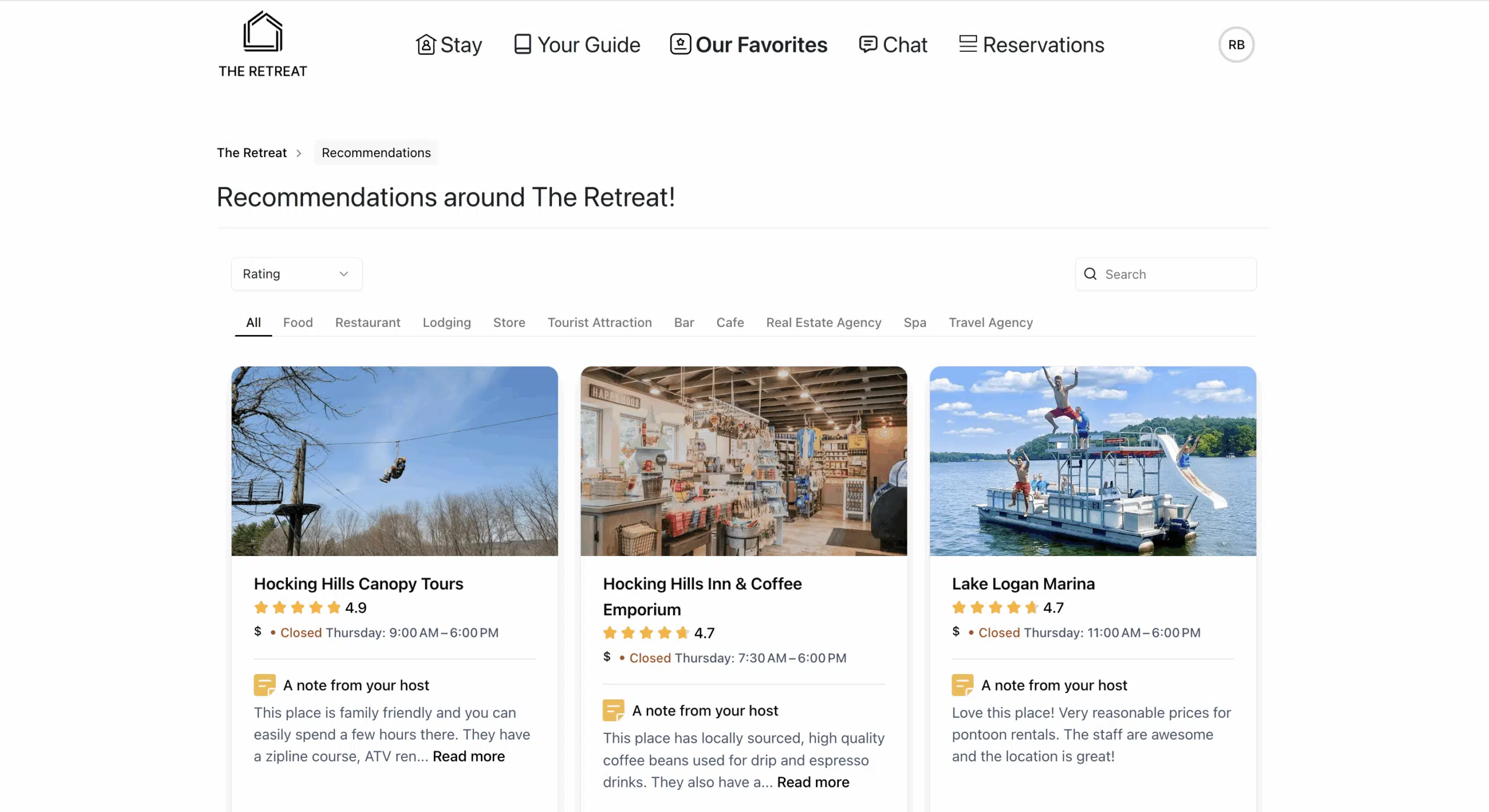Click the Lake Logan Marina note icon
Screen dimensions: 1489x812
tap(962, 685)
